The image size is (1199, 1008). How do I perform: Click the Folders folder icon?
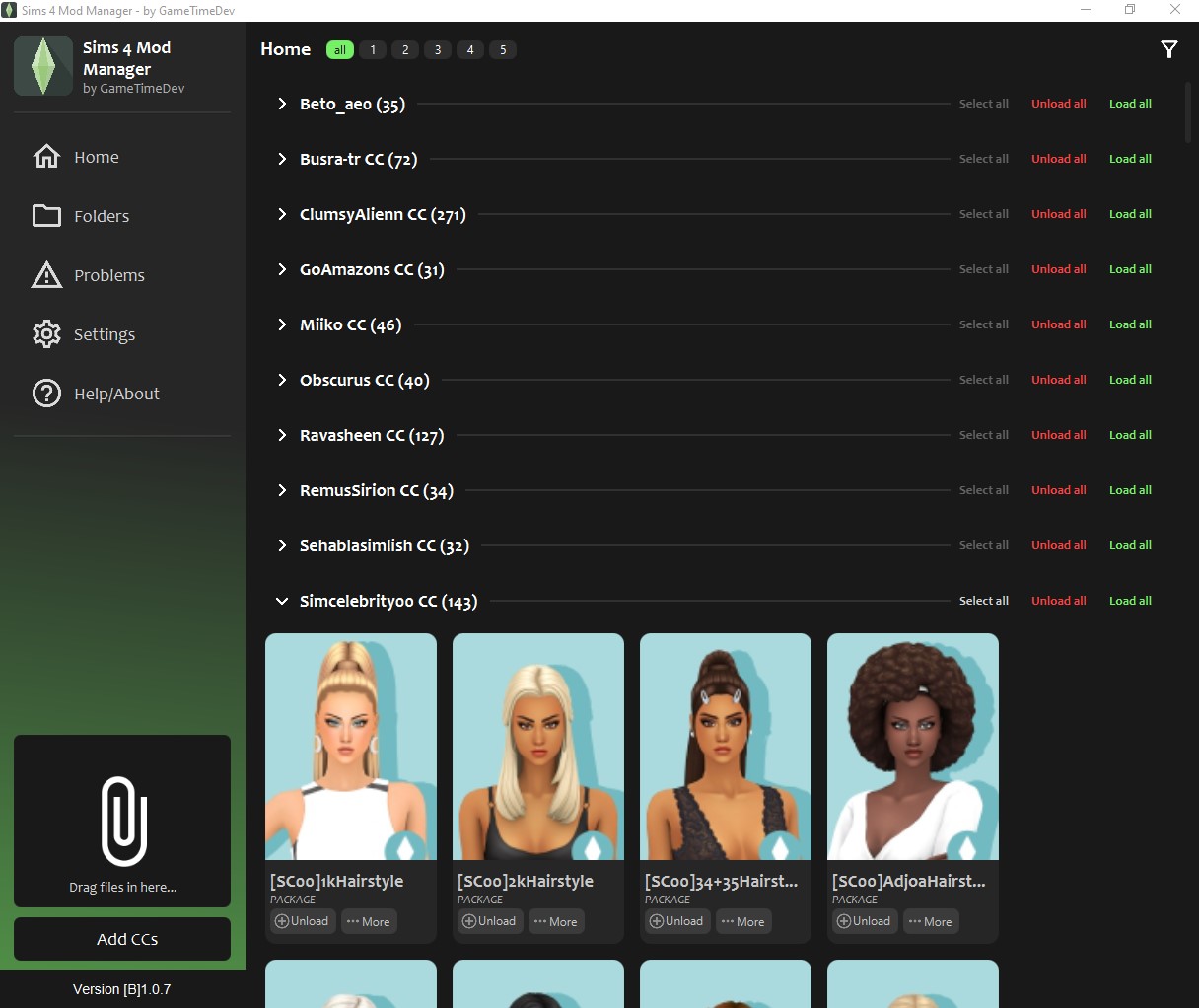pyautogui.click(x=46, y=216)
